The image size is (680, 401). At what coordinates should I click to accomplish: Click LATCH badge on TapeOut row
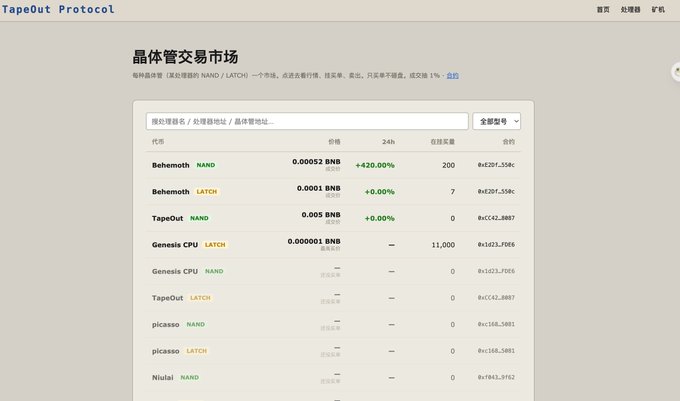click(200, 298)
